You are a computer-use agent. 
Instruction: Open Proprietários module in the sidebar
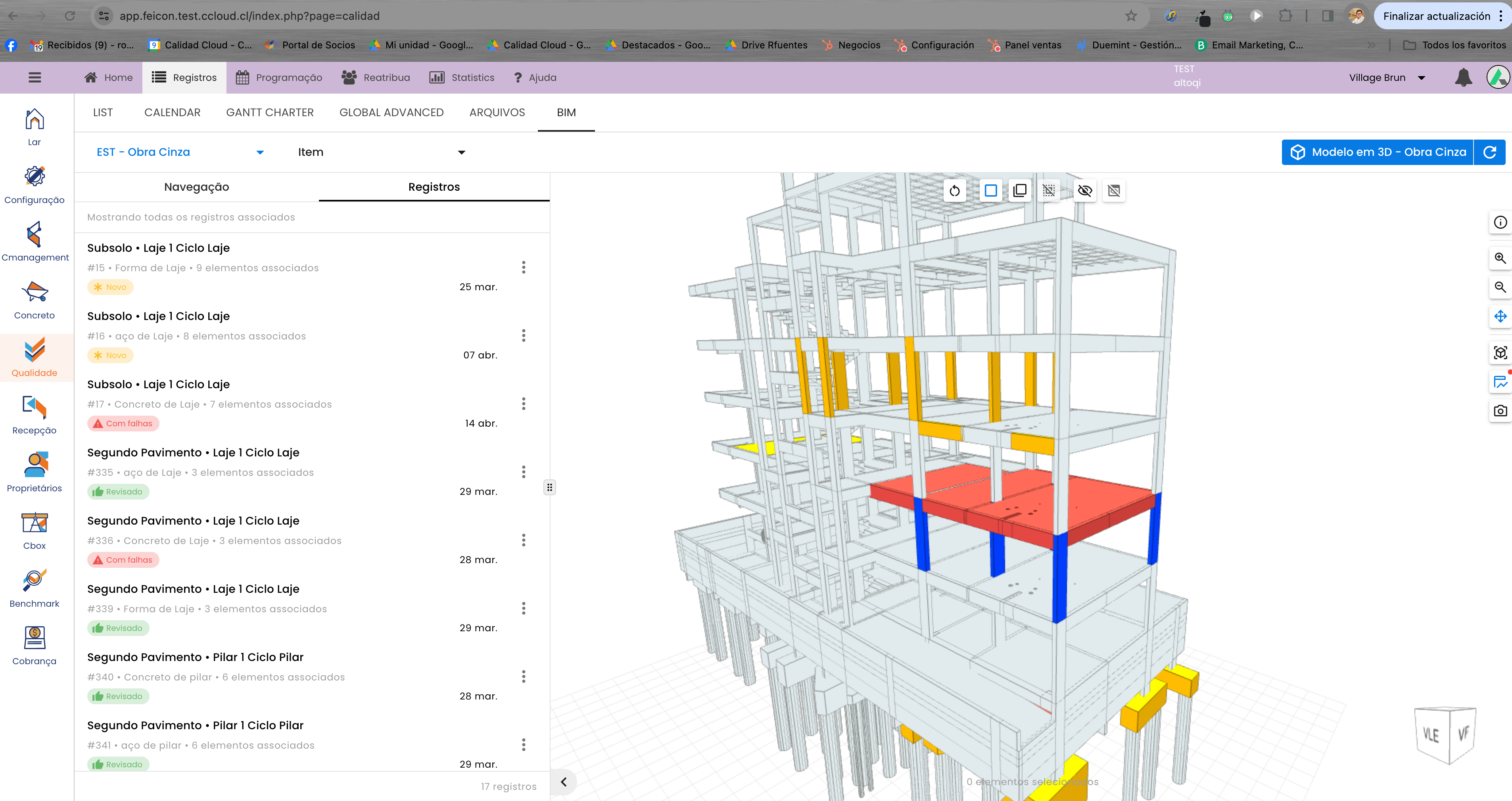35,473
